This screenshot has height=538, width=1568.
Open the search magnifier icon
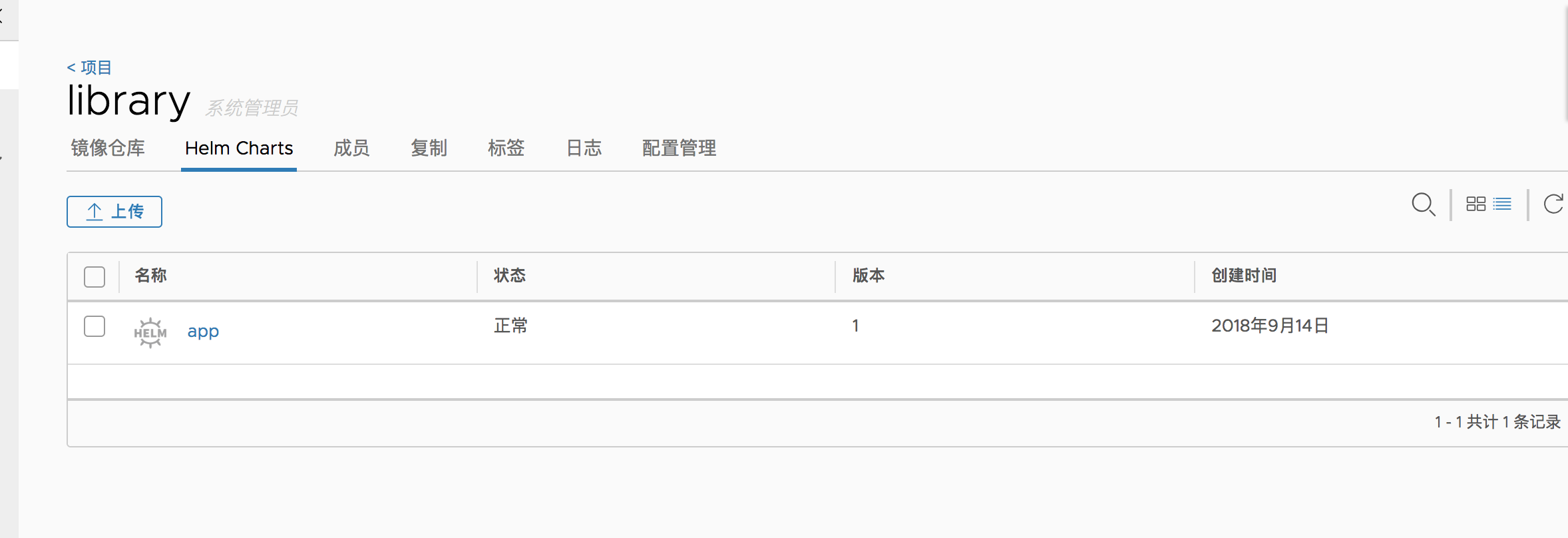(1424, 204)
